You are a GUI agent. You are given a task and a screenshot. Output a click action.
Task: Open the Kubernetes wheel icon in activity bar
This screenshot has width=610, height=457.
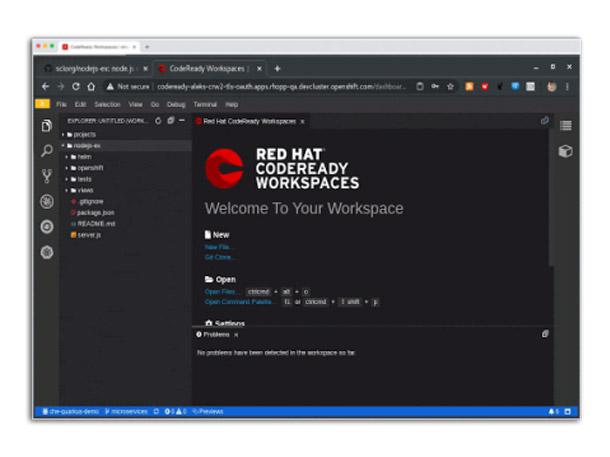click(x=47, y=252)
